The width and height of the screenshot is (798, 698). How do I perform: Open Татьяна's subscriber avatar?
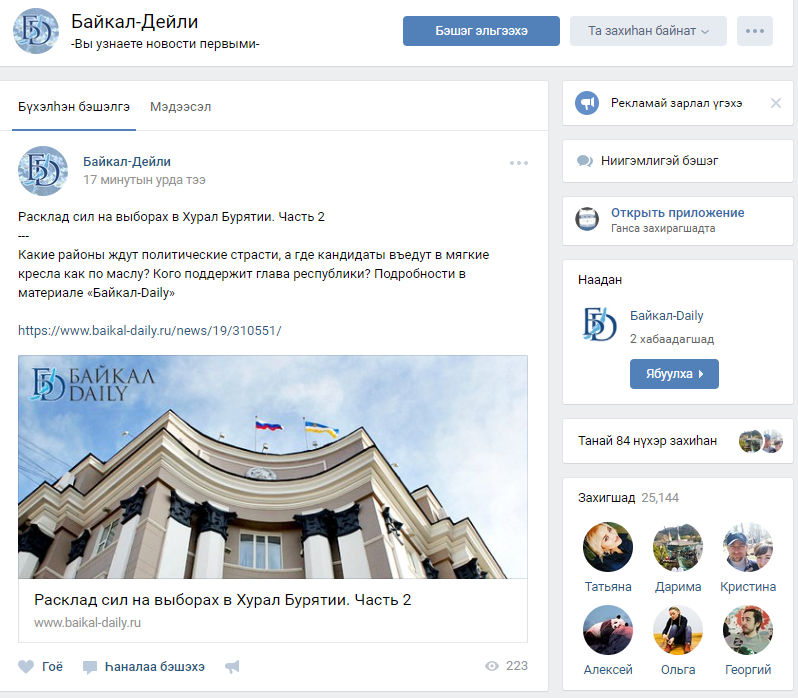[608, 546]
